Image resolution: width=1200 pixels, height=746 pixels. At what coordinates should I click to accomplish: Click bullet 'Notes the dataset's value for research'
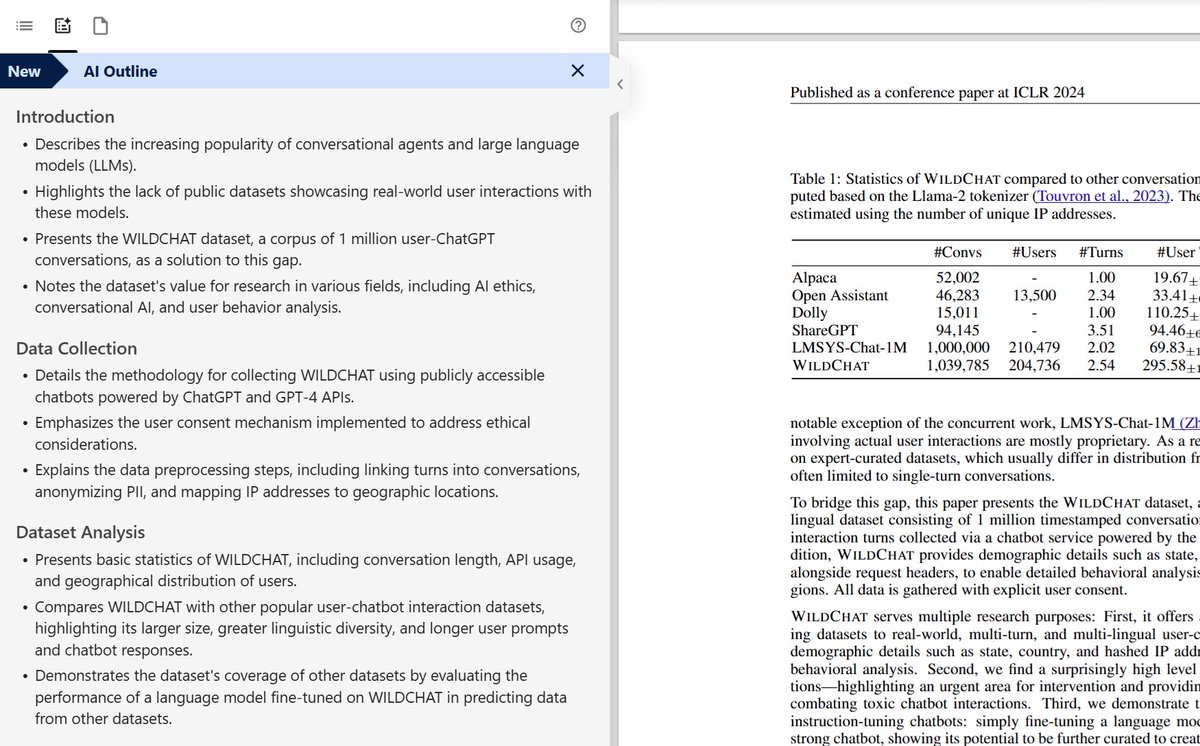tap(286, 297)
